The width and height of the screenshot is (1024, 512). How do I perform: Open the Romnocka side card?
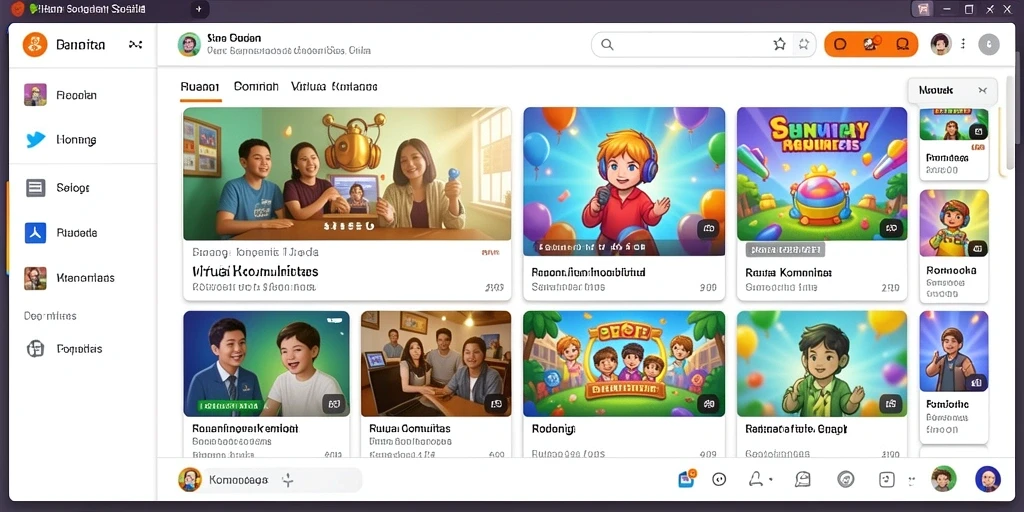(954, 246)
